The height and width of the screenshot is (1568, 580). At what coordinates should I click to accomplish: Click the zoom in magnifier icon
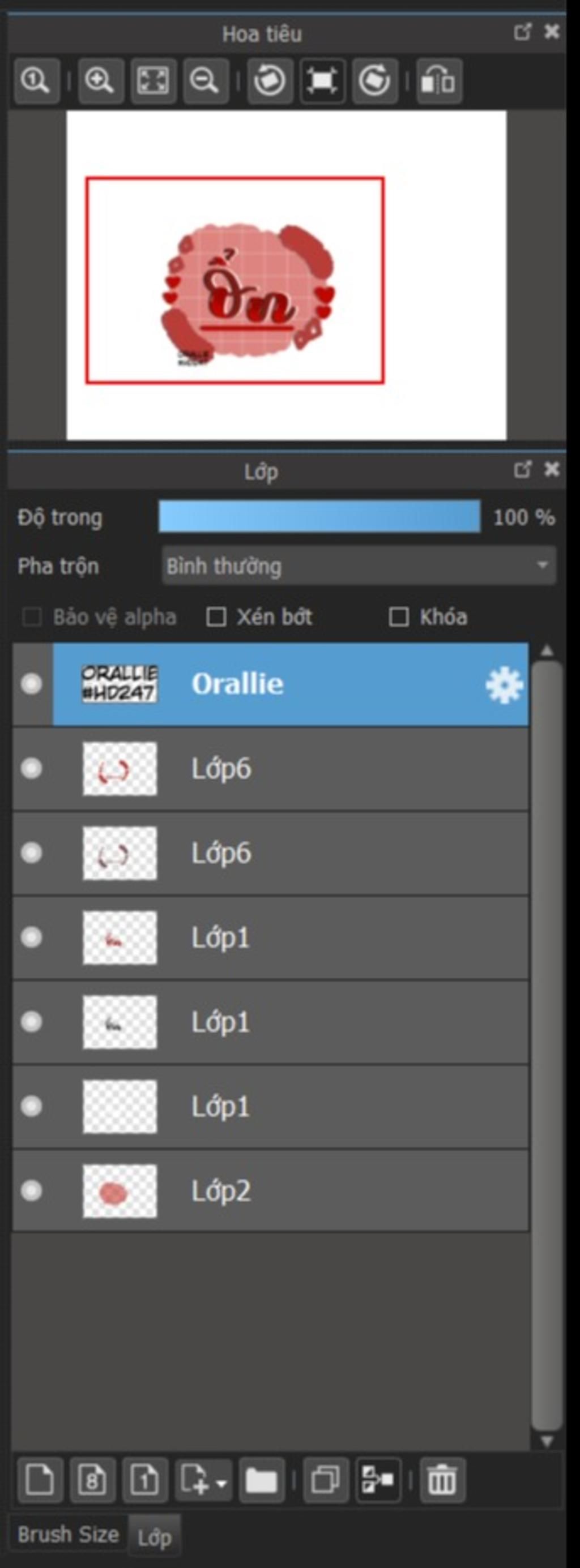coord(100,80)
